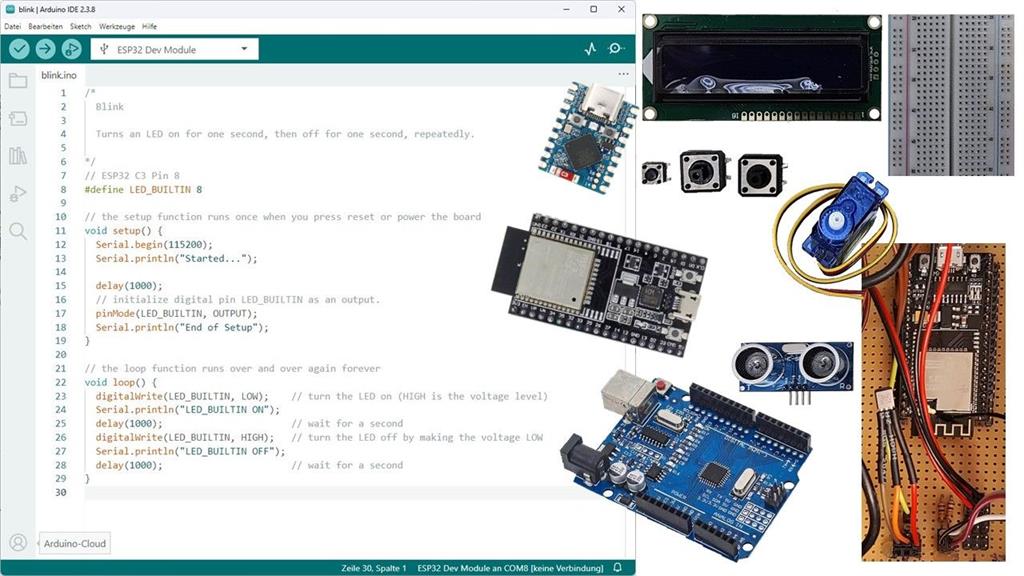
Task: Click the 'void setup() {' line
Action: tap(123, 231)
